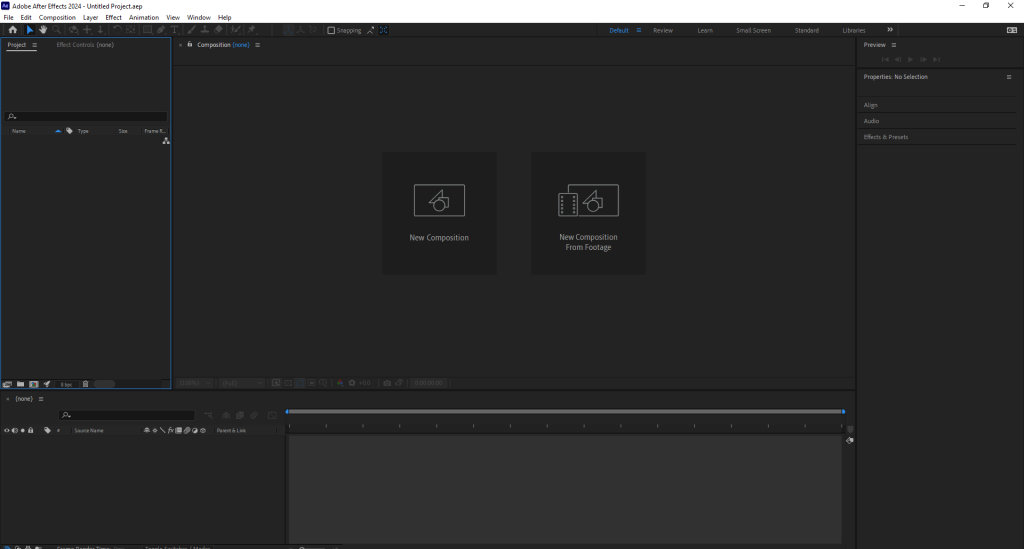Viewport: 1024px width, 549px height.
Task: Open the project flowchart view icon
Action: click(165, 142)
